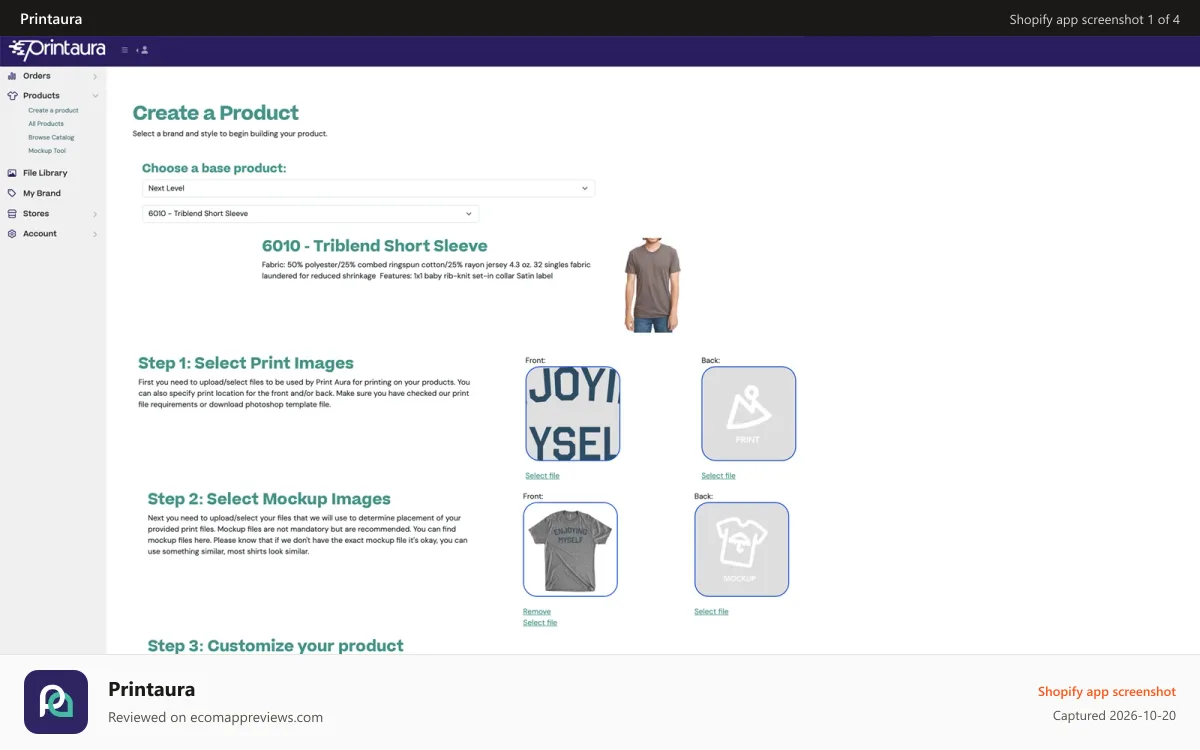
Task: Click the Printaura logo in header
Action: pyautogui.click(x=57, y=50)
